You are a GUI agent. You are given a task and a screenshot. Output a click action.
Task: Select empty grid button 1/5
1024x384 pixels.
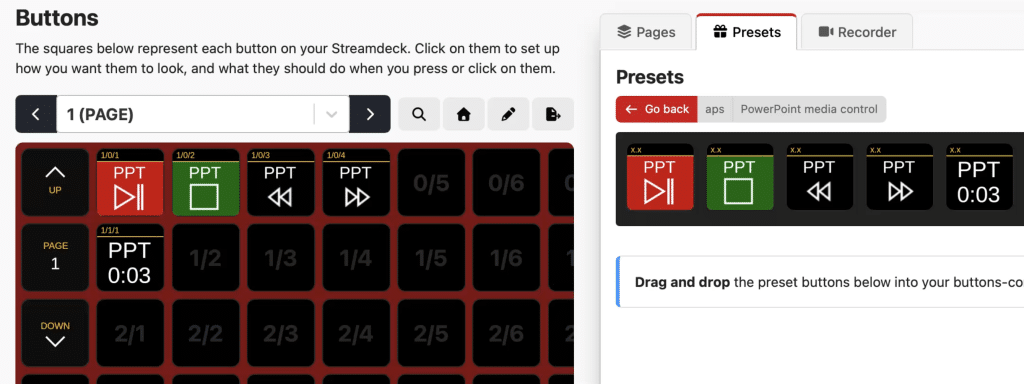[x=431, y=257]
